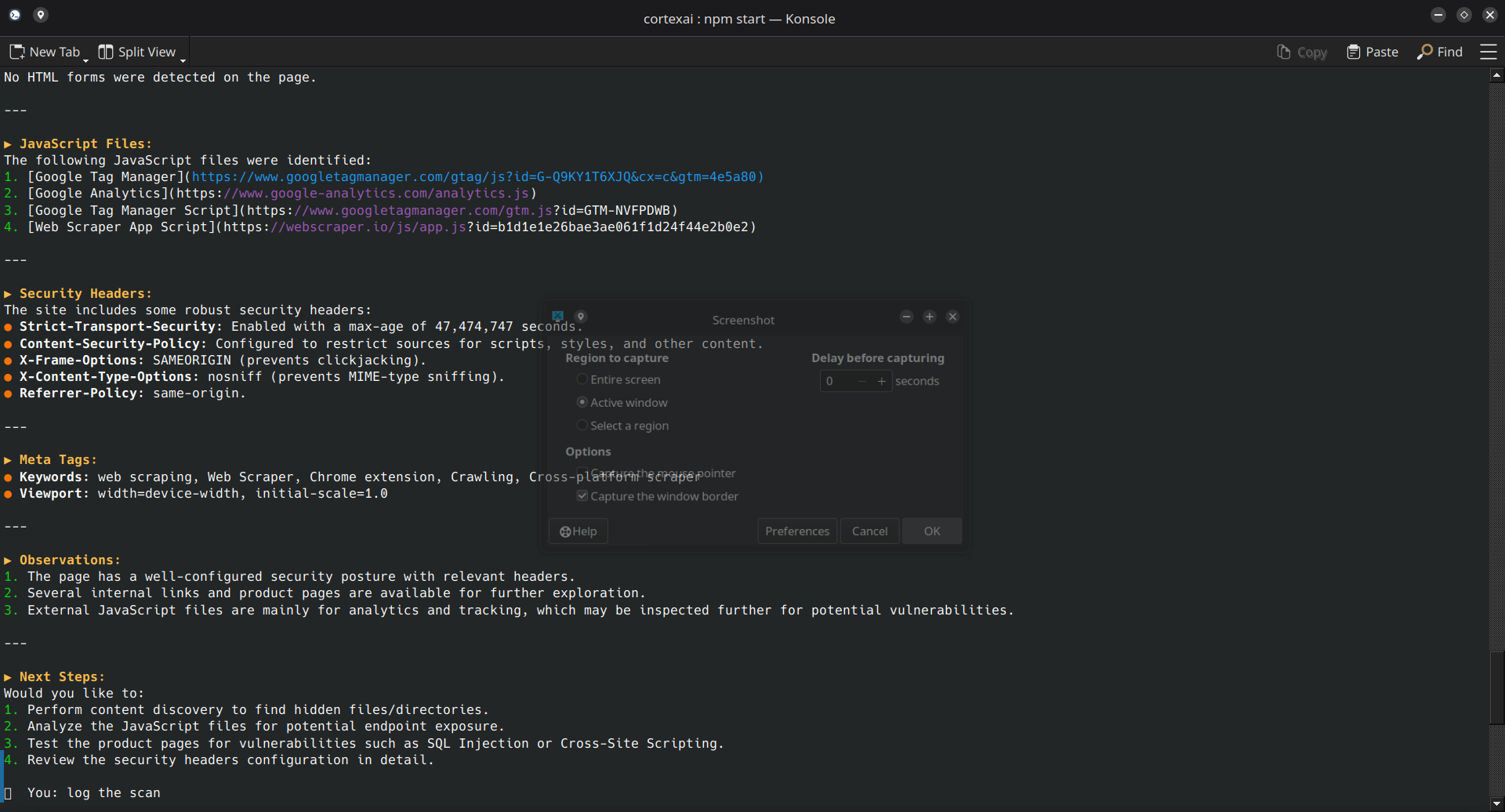Click Split View toolbar button

pos(137,52)
